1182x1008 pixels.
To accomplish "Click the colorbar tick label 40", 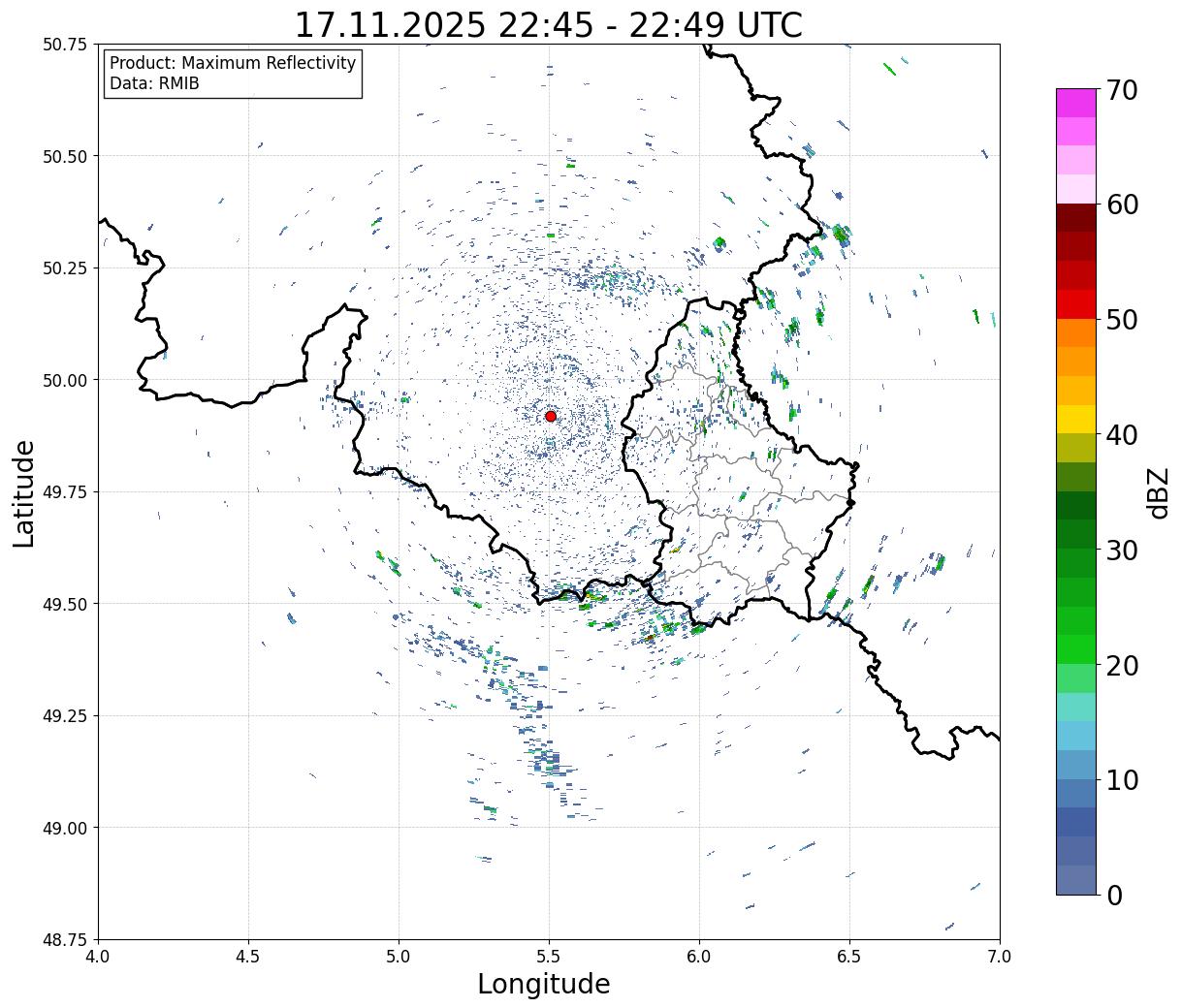I will 1121,435.
